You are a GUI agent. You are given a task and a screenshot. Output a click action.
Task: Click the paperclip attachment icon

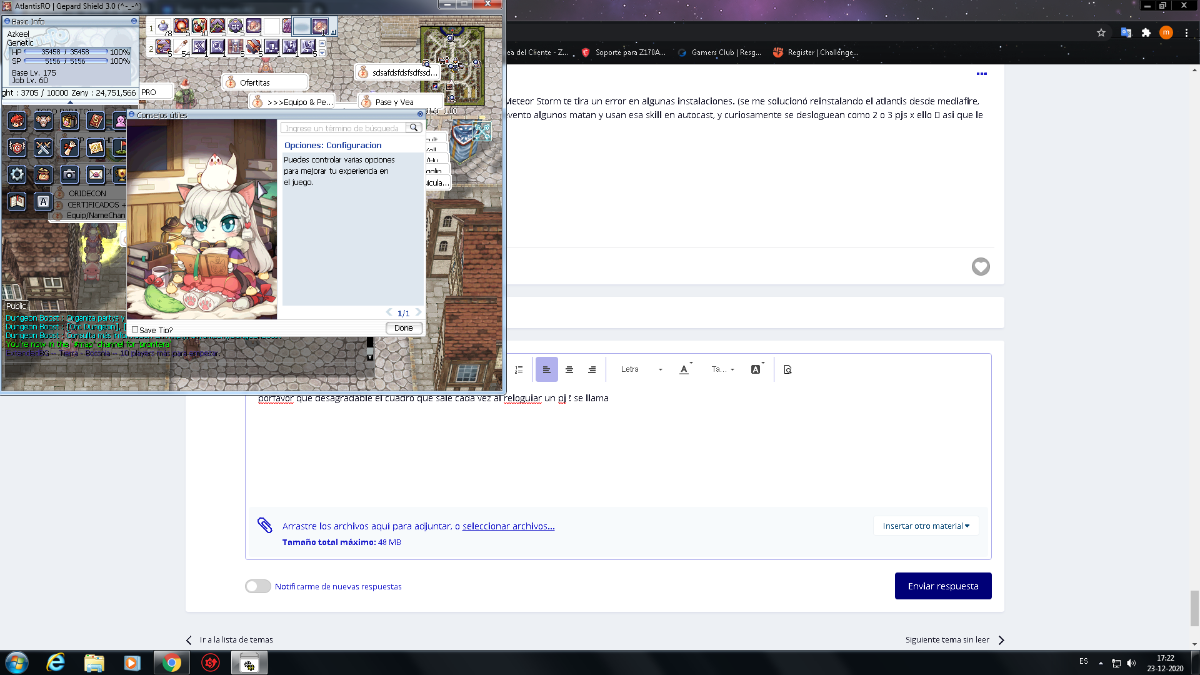(265, 525)
